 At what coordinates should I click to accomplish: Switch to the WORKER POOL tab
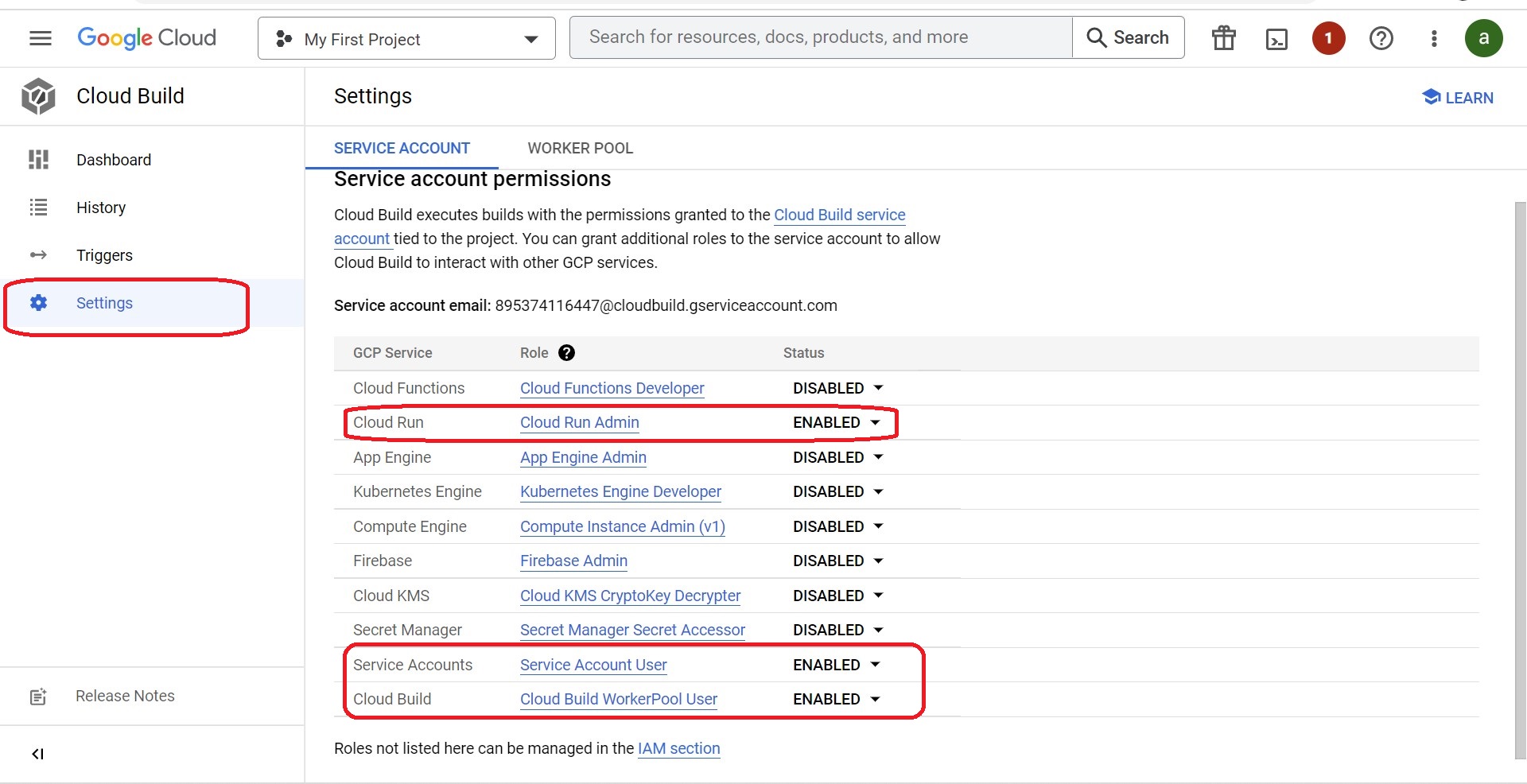pyautogui.click(x=580, y=148)
